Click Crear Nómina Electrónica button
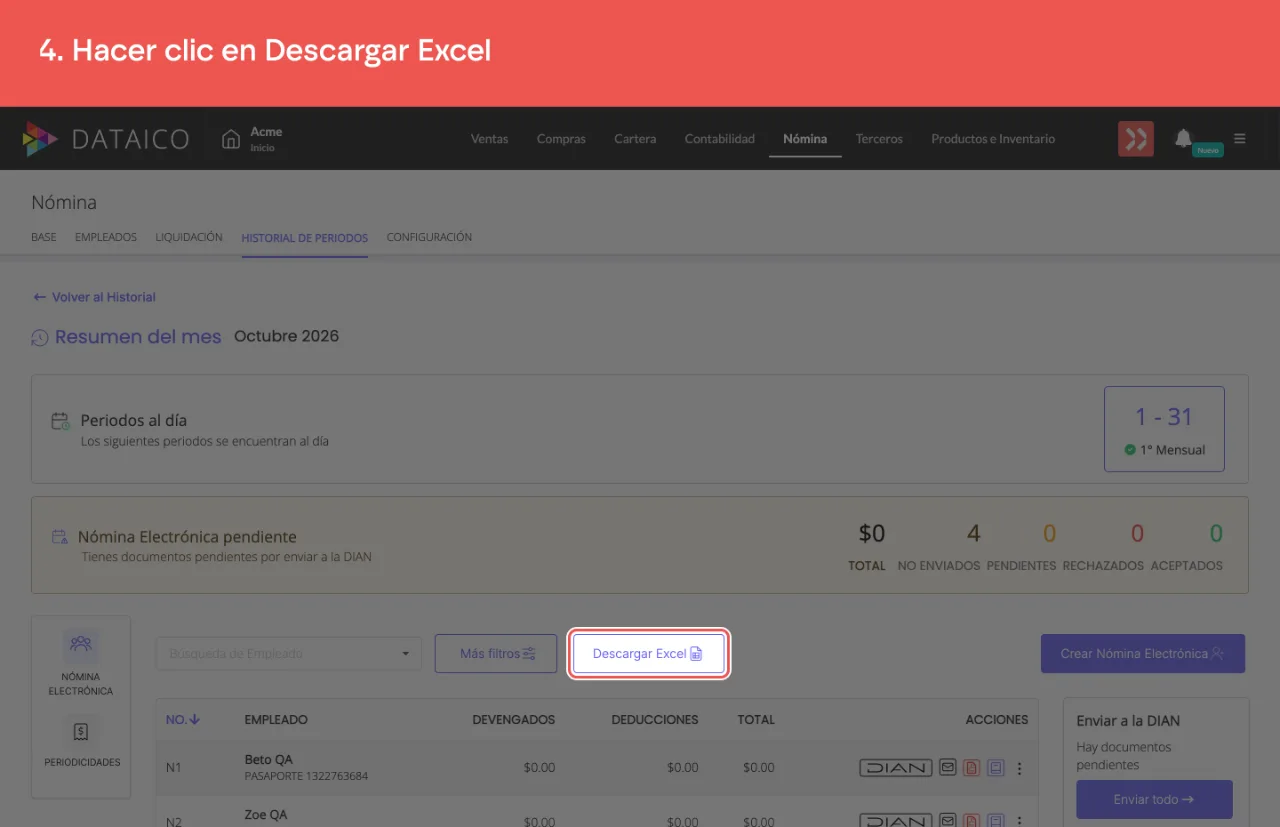Screen dimensions: 1280x827 pos(1143,654)
